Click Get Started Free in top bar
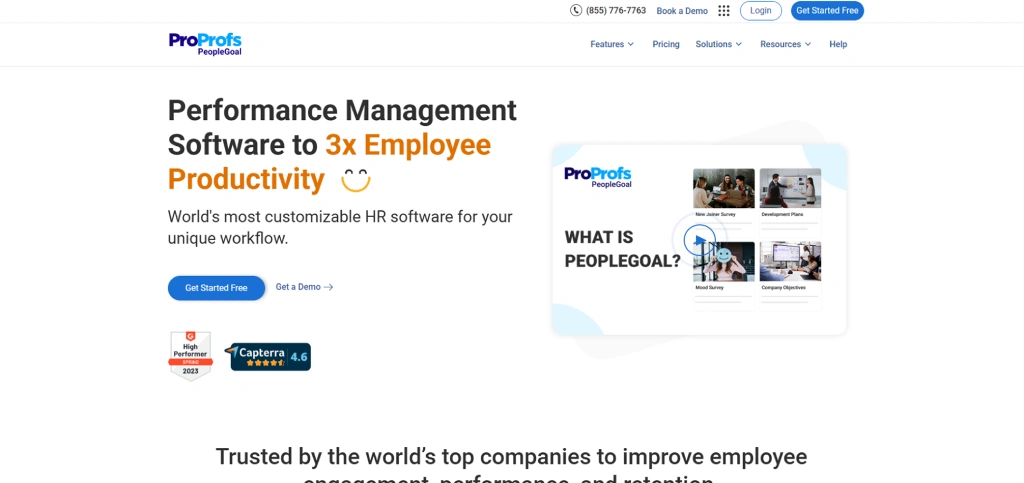 [x=827, y=10]
